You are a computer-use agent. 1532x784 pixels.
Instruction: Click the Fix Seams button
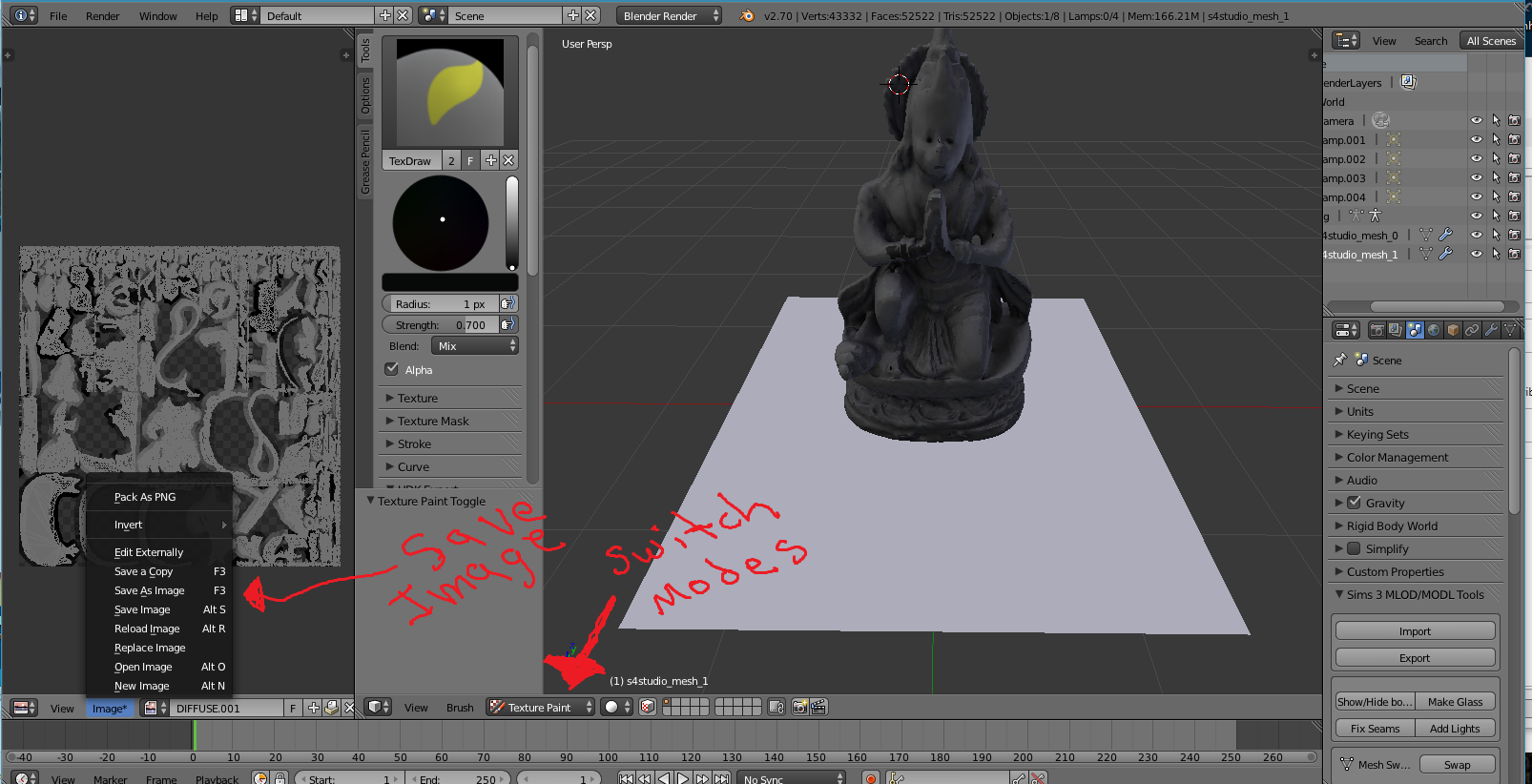point(1376,728)
